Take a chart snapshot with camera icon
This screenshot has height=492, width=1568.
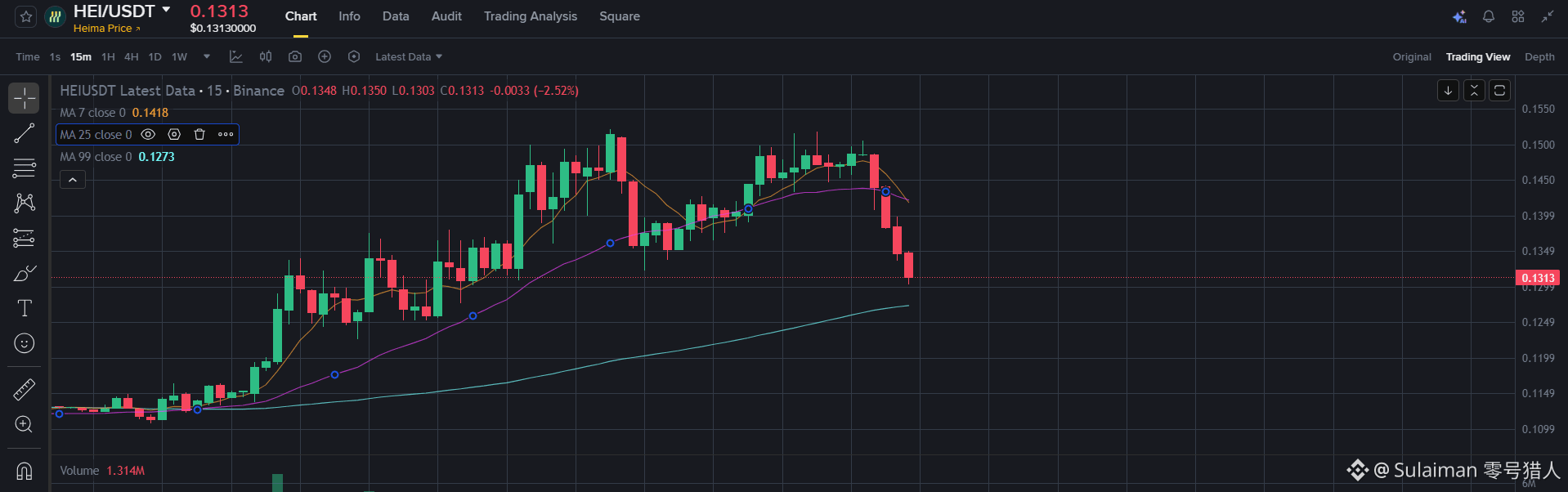coord(295,56)
